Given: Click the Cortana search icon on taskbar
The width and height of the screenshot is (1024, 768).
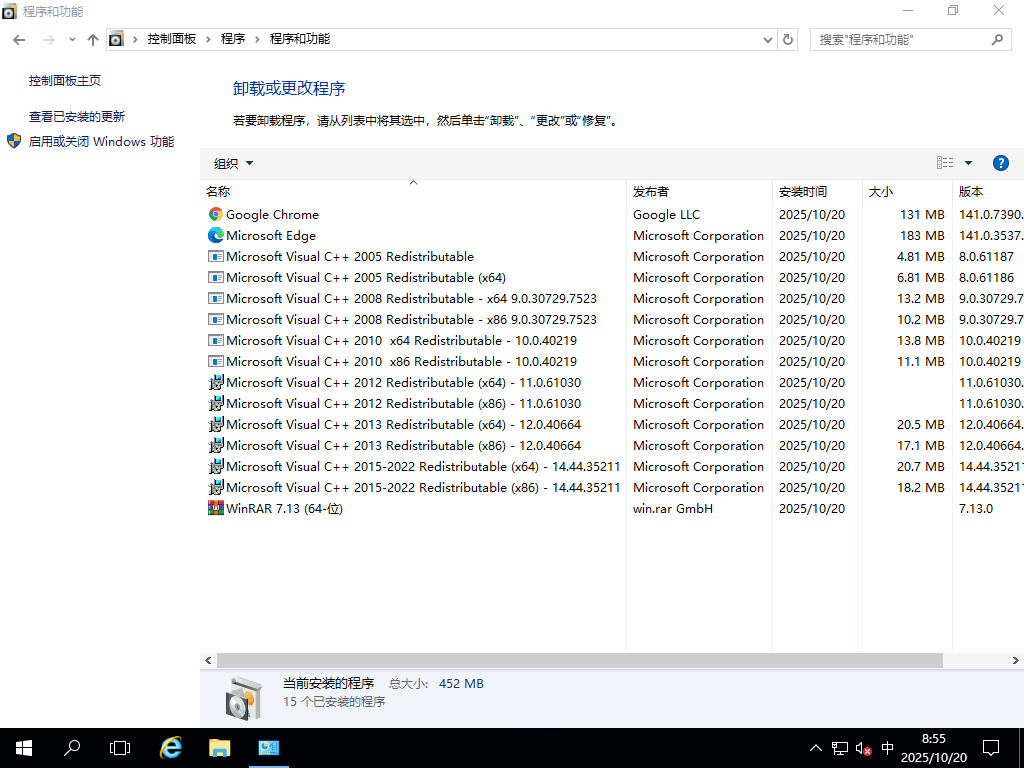Looking at the screenshot, I should [x=71, y=747].
